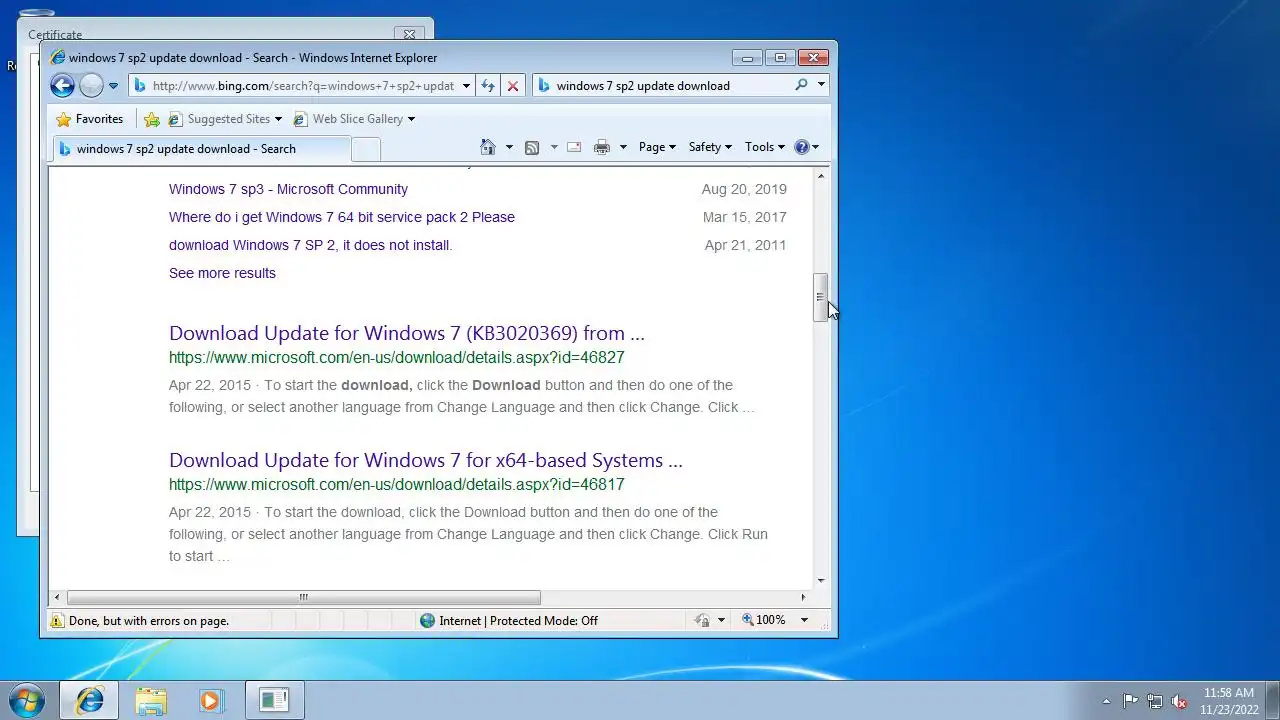The width and height of the screenshot is (1280, 720).
Task: Click the 11:58 AM clock in tray
Action: coord(1230,701)
